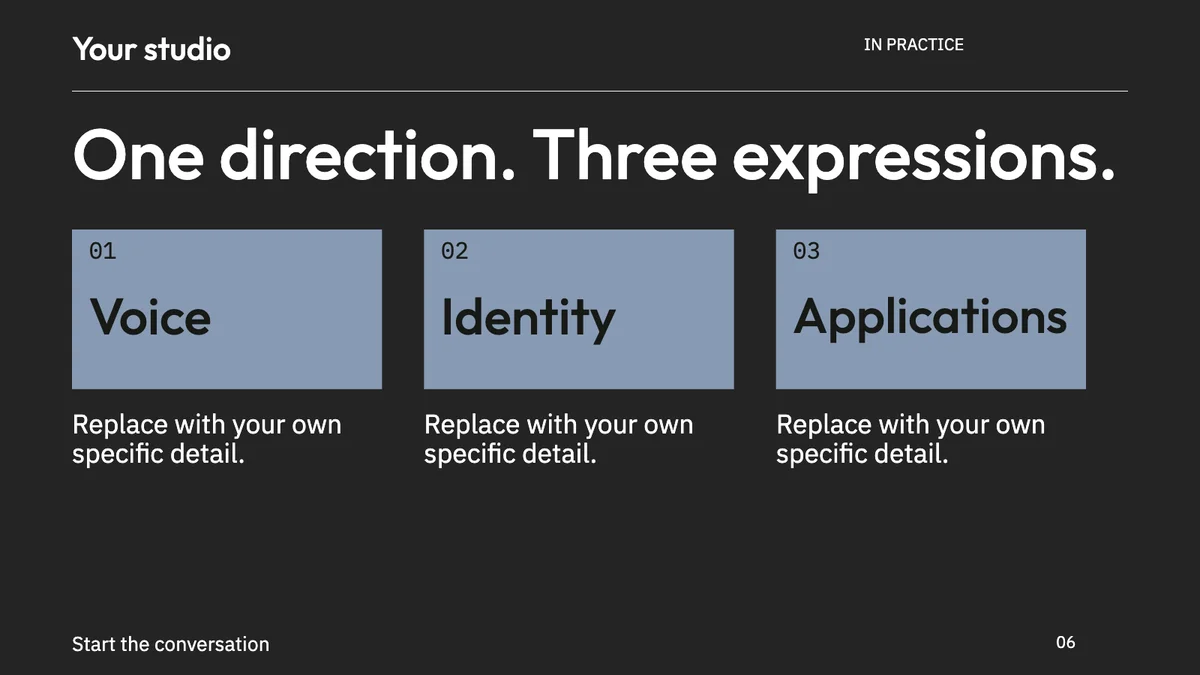Click the 01 number label
The height and width of the screenshot is (675, 1200).
click(x=103, y=251)
